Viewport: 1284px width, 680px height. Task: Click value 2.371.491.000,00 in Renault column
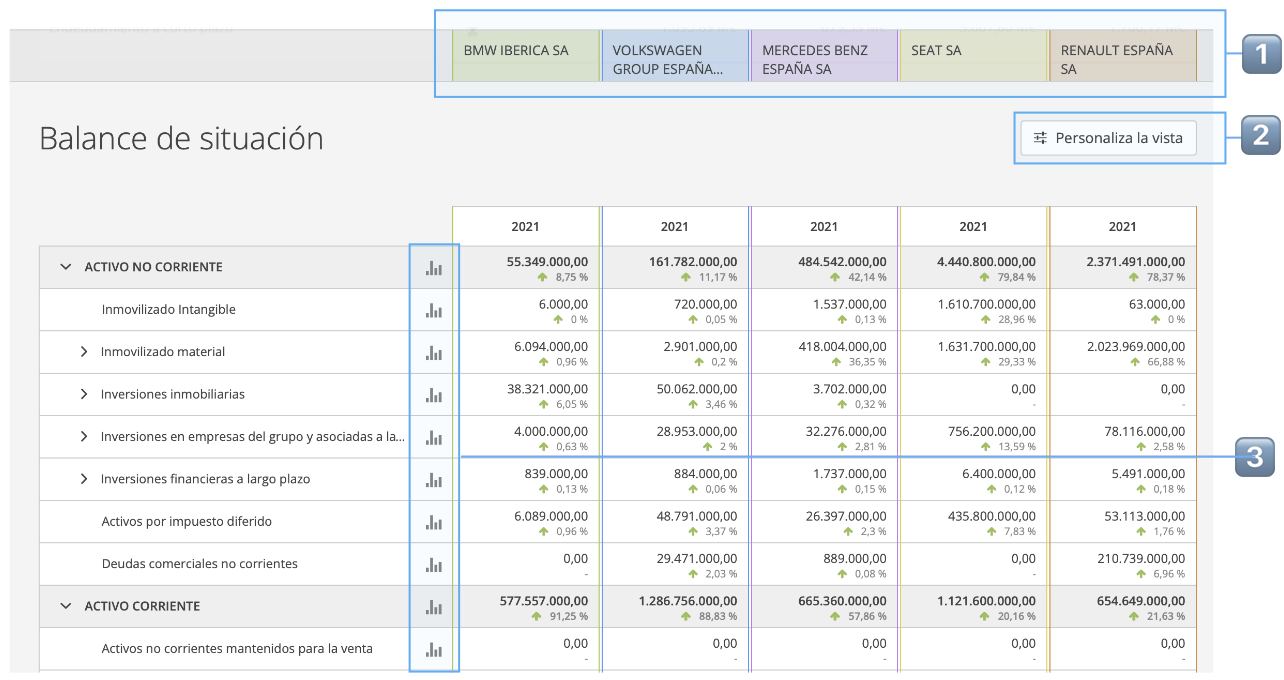point(1135,261)
